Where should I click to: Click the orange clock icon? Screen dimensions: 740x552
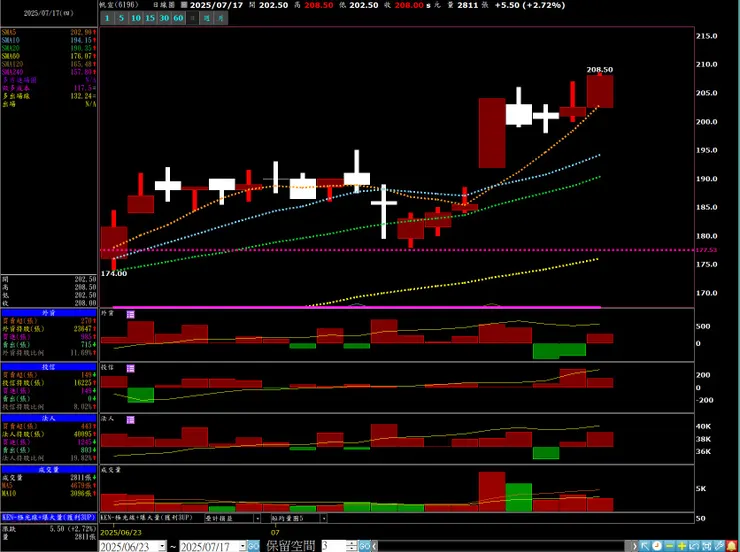point(657,546)
